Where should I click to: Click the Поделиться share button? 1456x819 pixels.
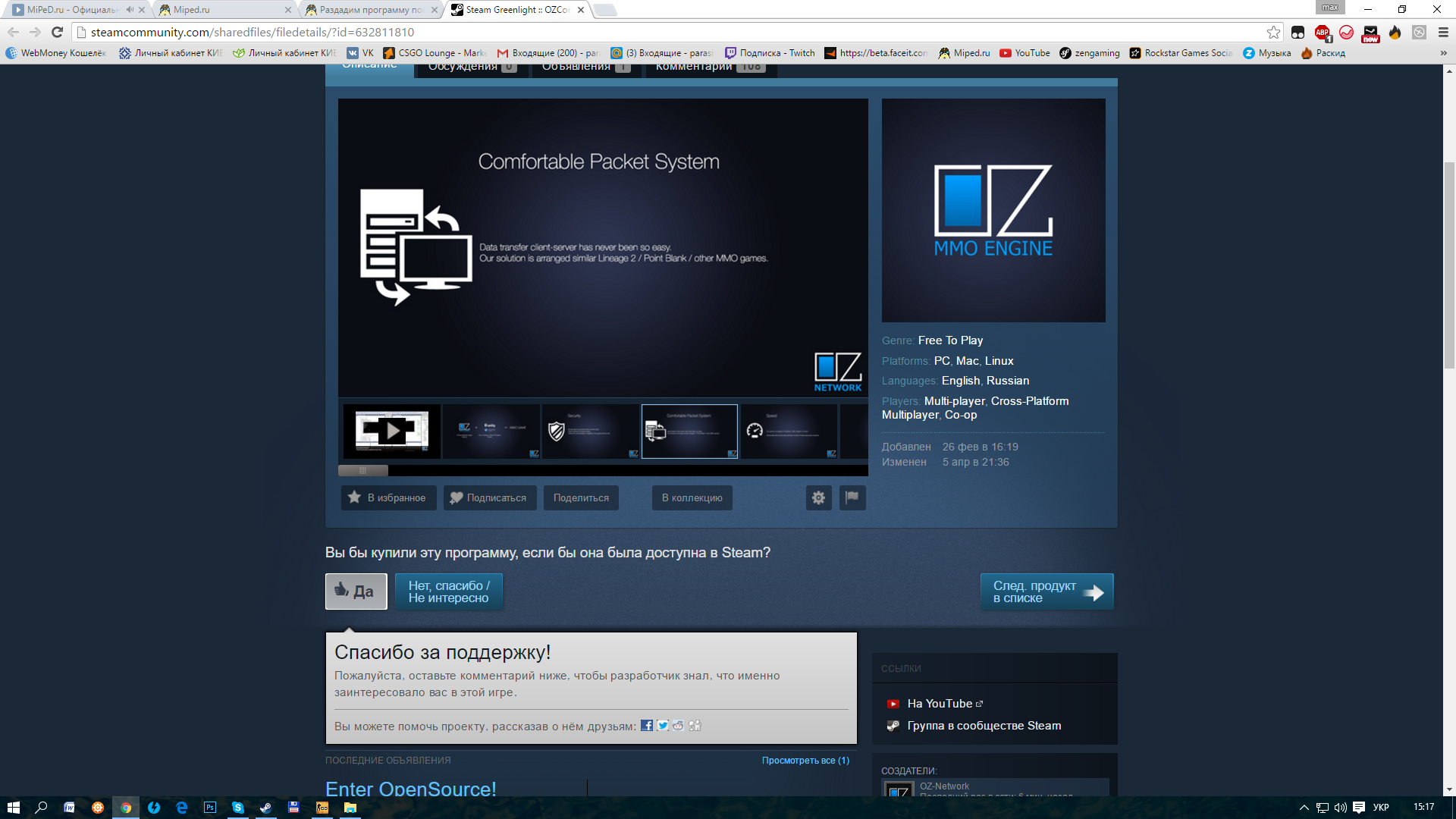coord(581,498)
